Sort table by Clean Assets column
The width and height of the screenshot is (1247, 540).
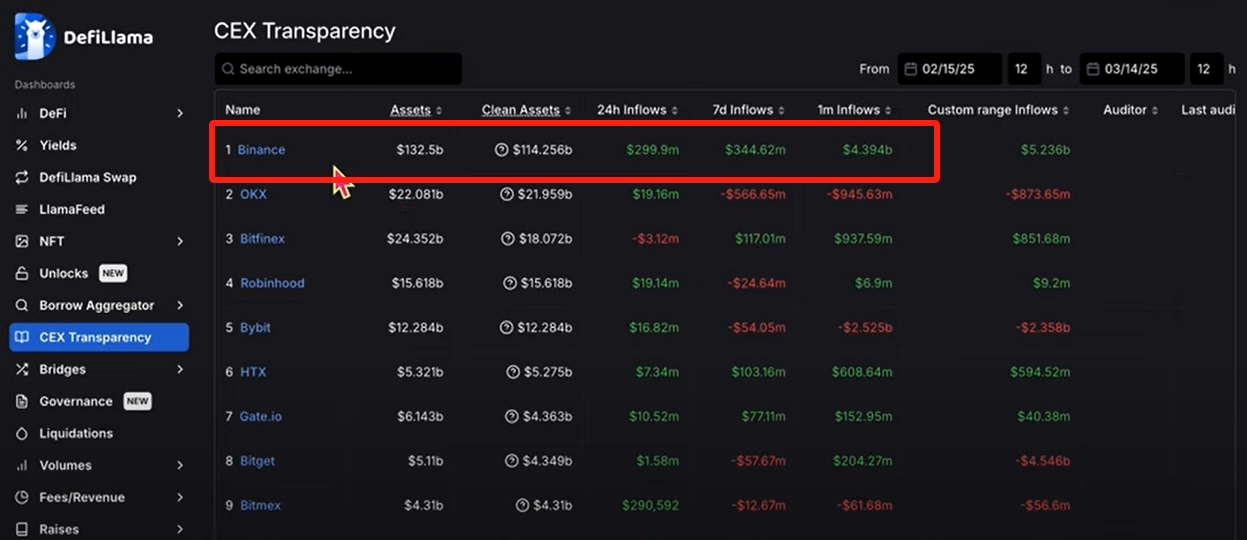527,110
